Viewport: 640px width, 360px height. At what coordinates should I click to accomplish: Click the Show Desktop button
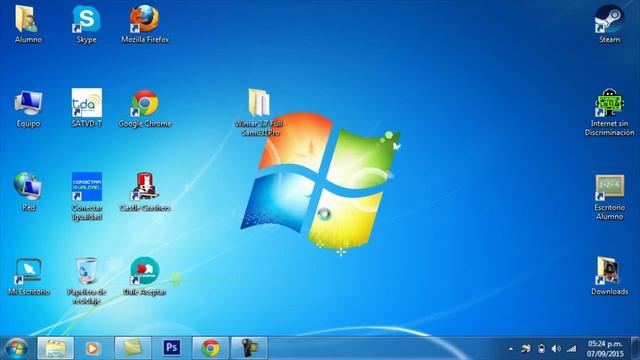635,349
